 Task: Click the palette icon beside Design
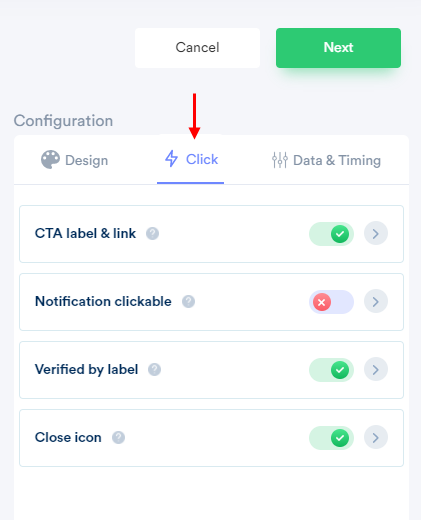tap(50, 160)
